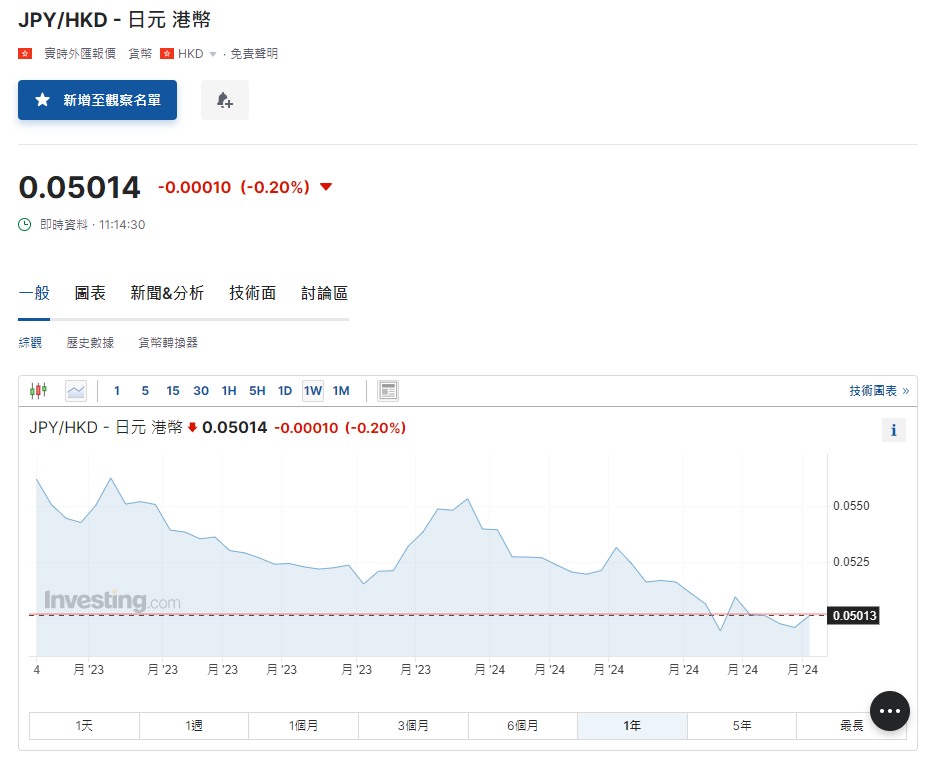Open the 技術圖表 link
The image size is (934, 769).
click(x=874, y=390)
